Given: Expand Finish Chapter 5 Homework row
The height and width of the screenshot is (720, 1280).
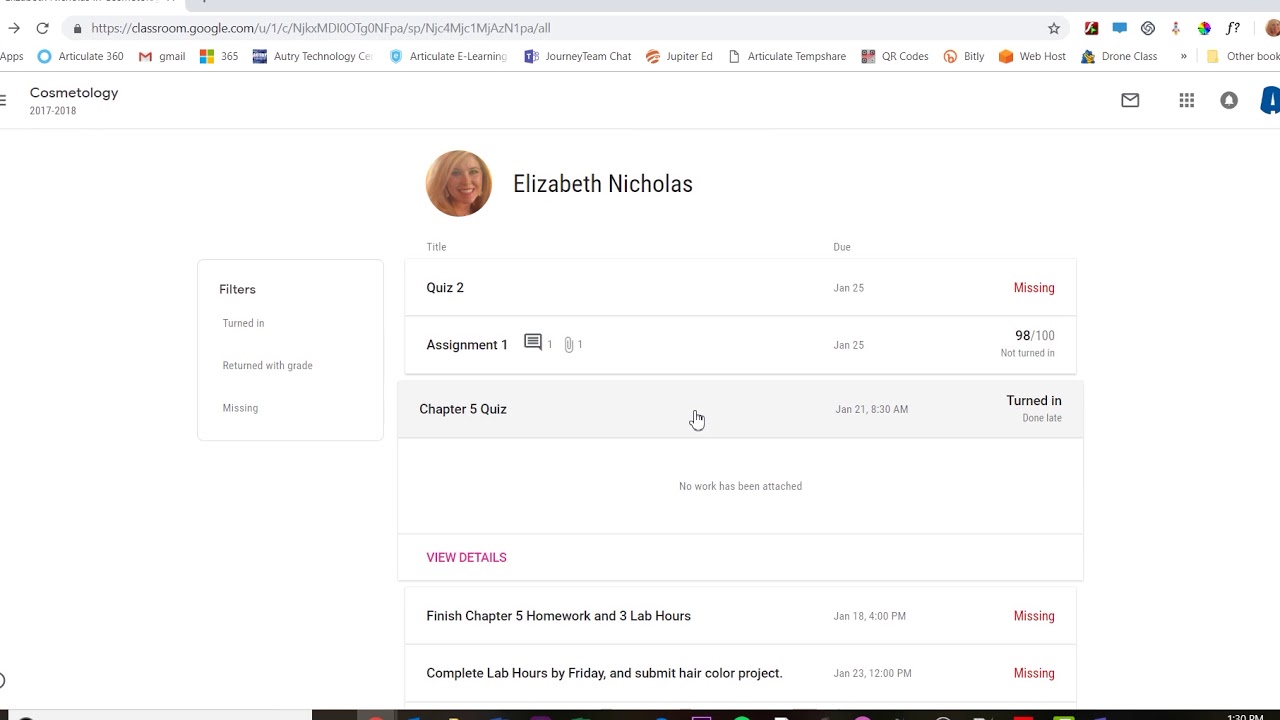Looking at the screenshot, I should (740, 616).
